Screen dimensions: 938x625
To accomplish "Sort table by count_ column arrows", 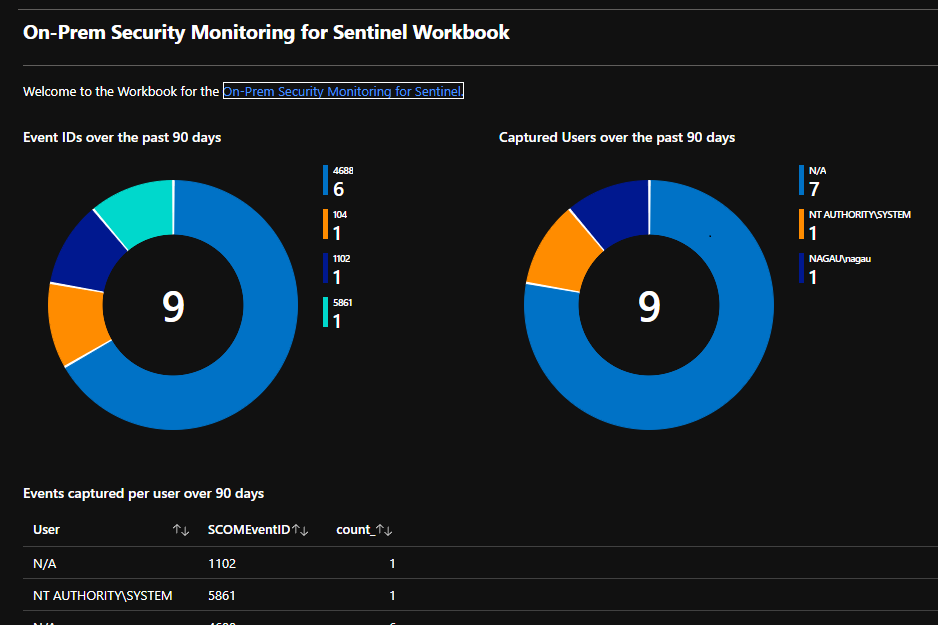I will pos(384,530).
